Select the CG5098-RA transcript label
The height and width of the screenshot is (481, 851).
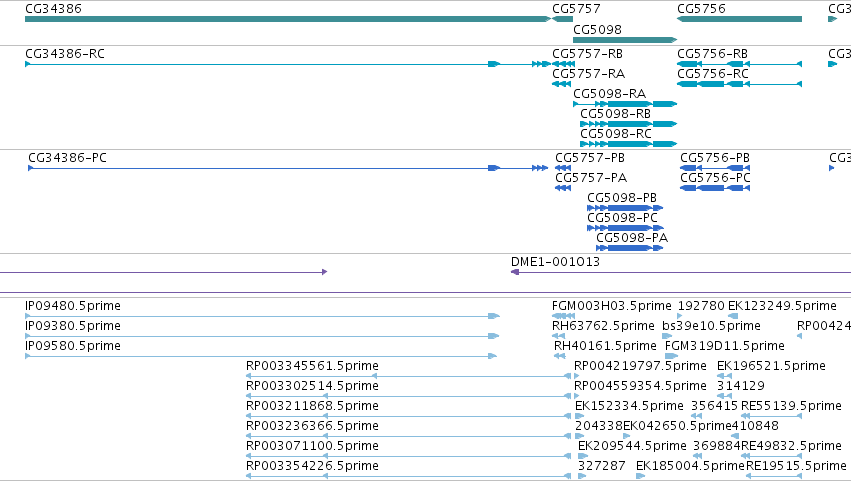(x=609, y=94)
